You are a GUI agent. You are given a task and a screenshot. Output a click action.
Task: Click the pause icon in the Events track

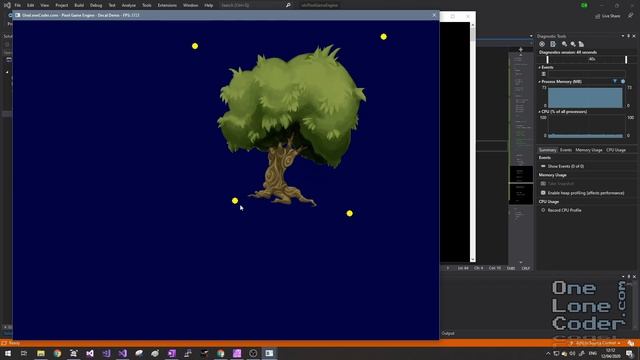[544, 74]
